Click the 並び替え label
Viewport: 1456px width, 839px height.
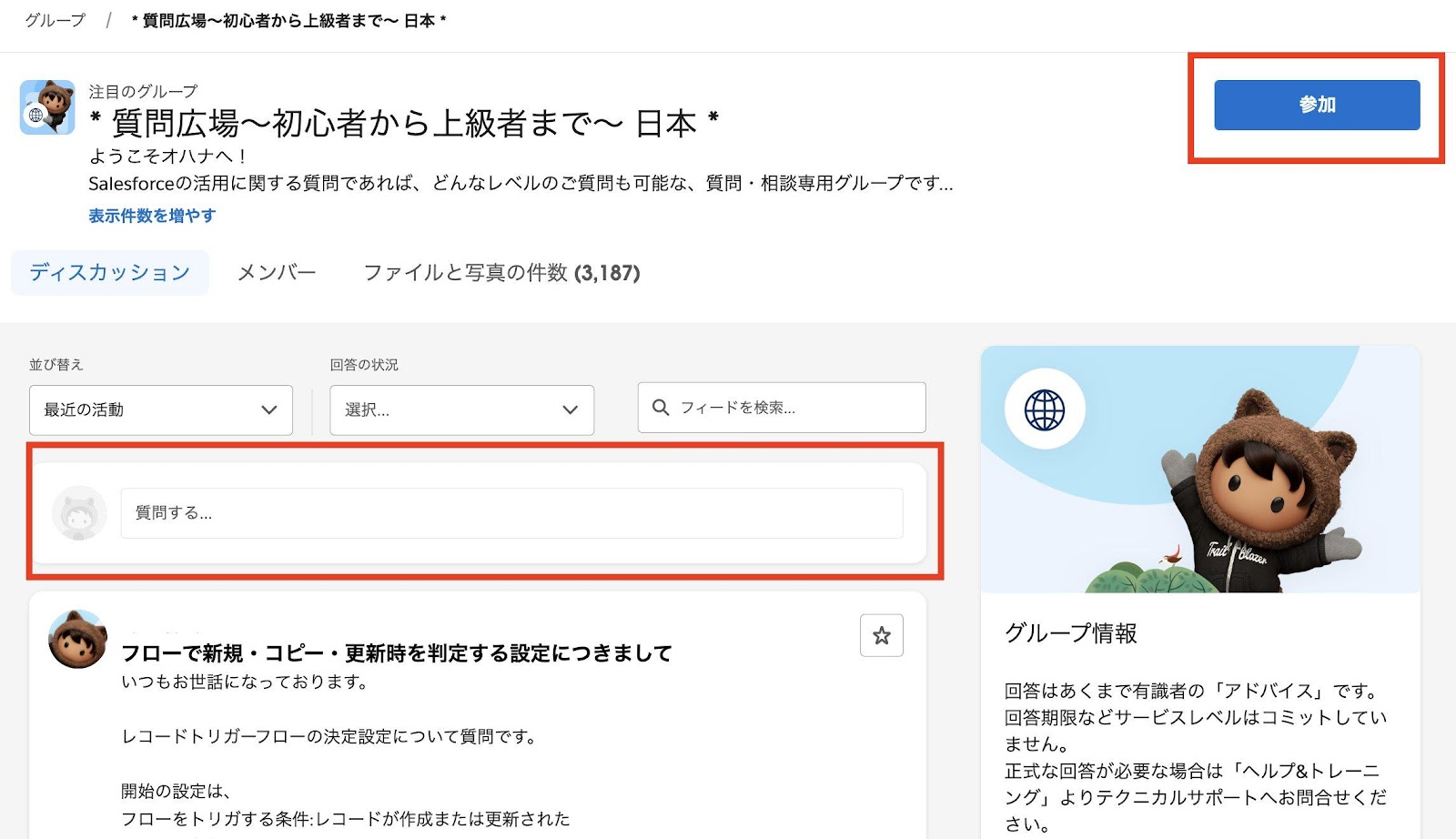point(56,364)
